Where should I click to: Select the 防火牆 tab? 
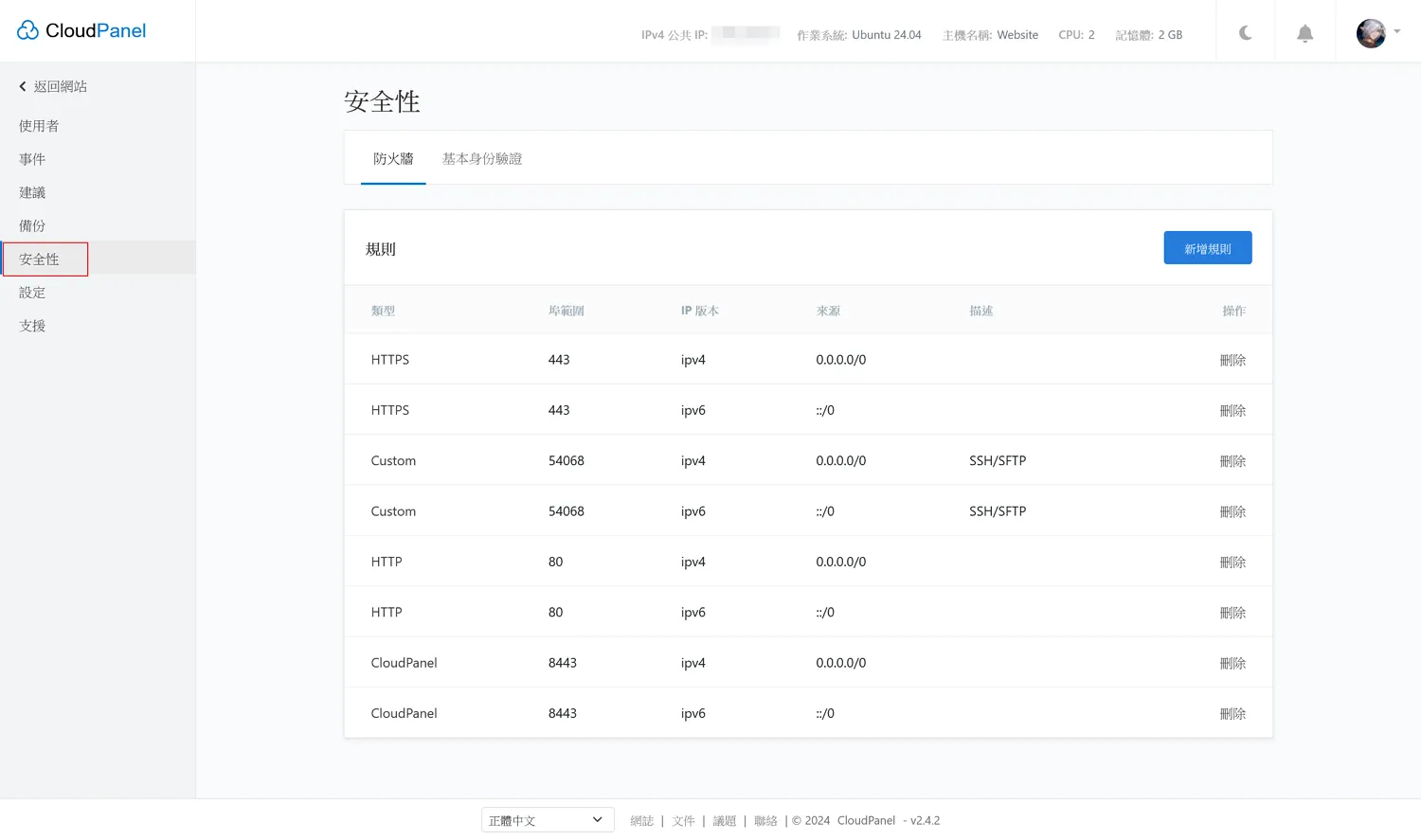point(393,159)
